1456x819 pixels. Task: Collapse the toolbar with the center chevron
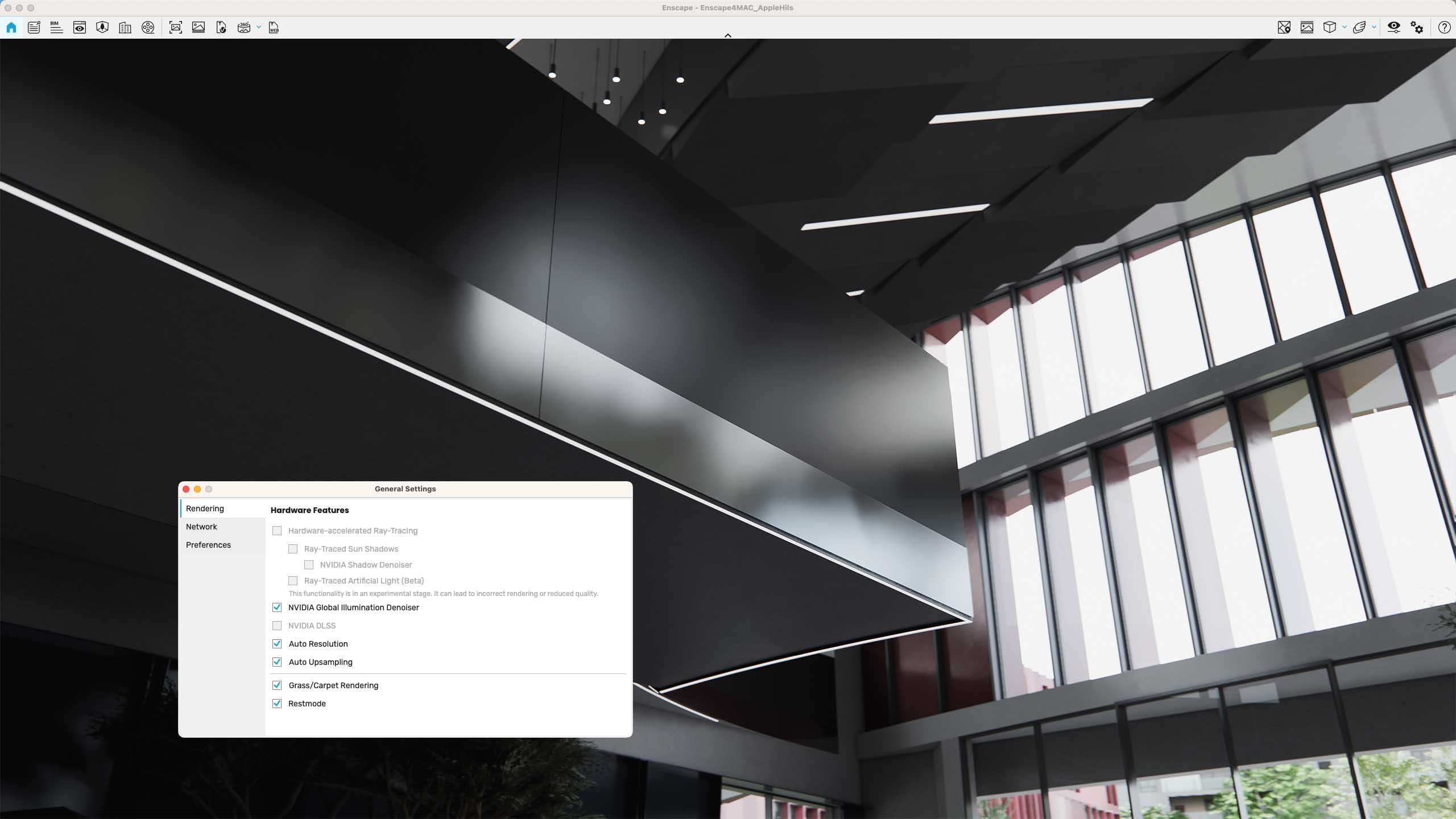[x=727, y=36]
